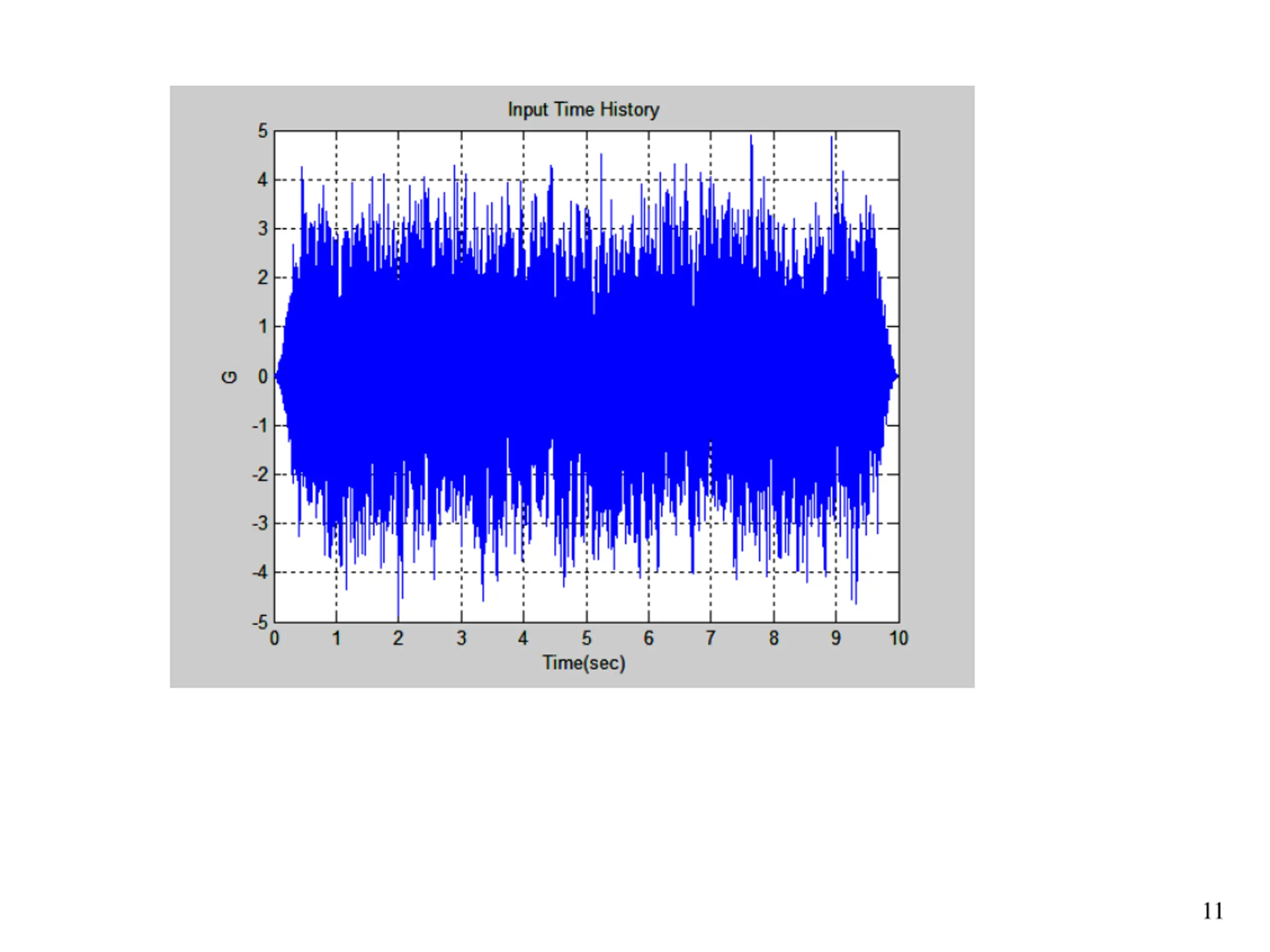
Task: Click the y-axis tick label 3
Action: (x=262, y=229)
